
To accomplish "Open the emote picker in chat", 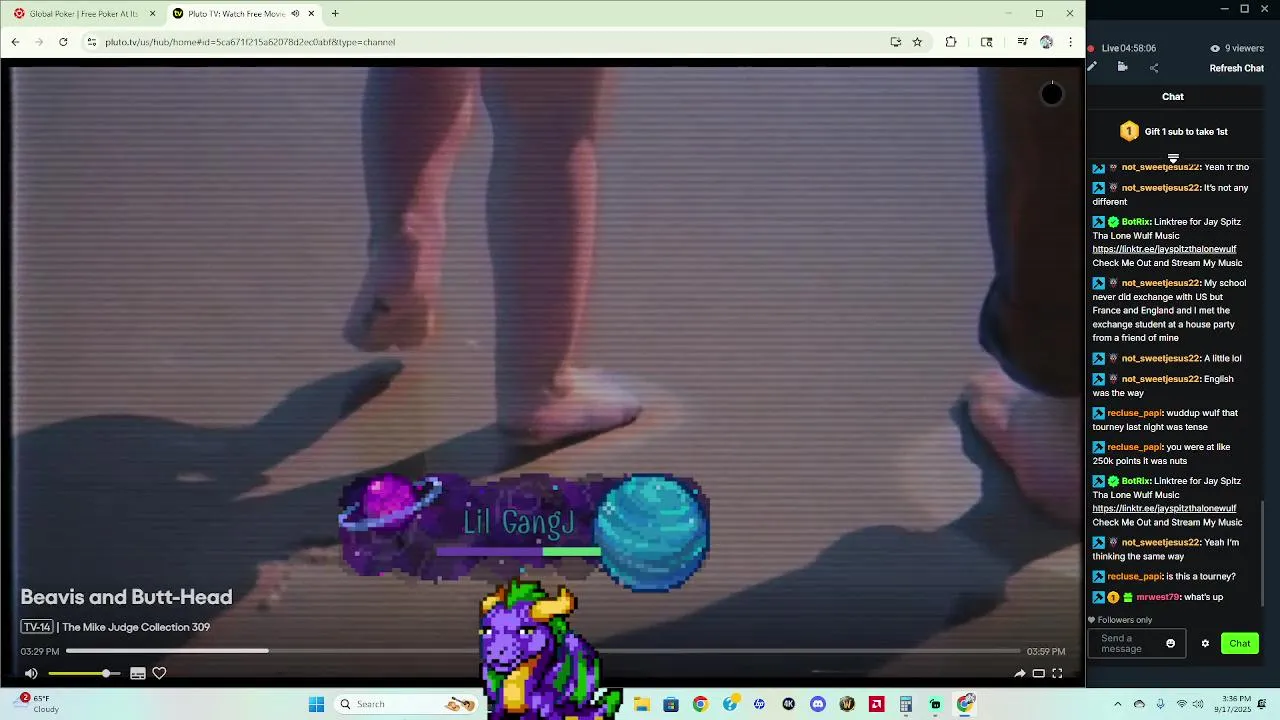I will click(x=1171, y=644).
